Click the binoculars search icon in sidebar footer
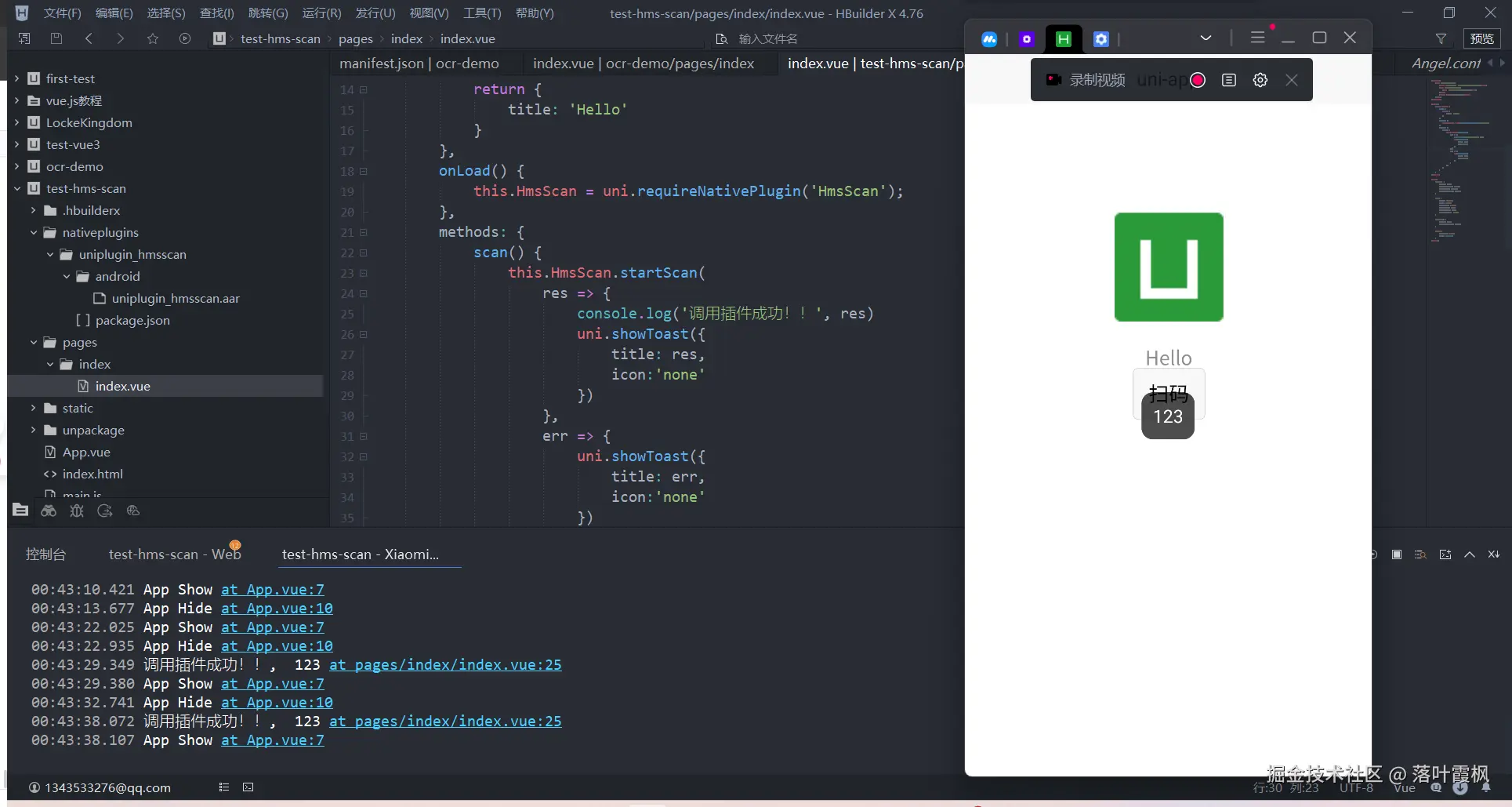Image resolution: width=1512 pixels, height=807 pixels. pyautogui.click(x=49, y=511)
